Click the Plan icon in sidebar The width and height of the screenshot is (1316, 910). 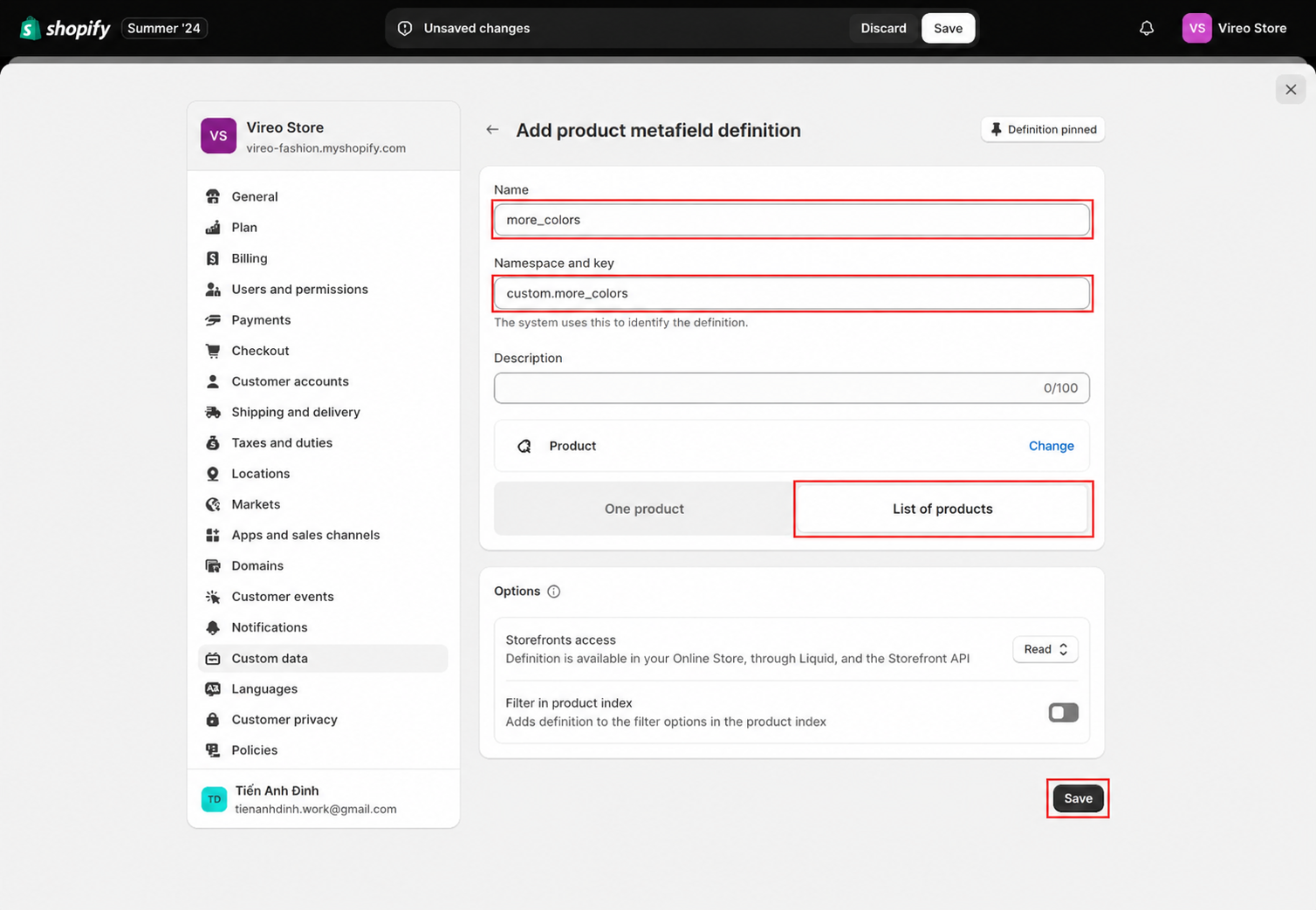pyautogui.click(x=213, y=227)
